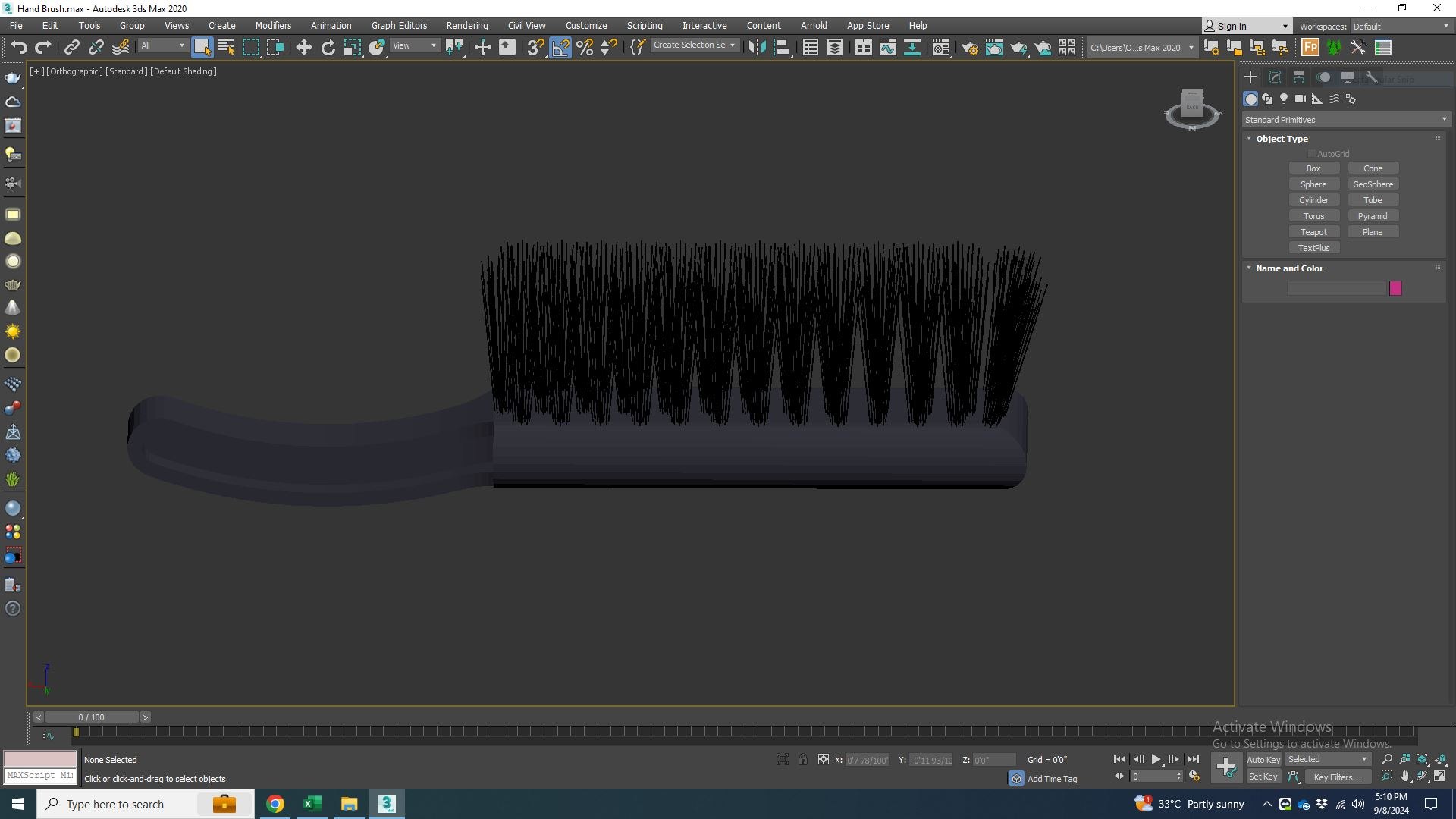Image resolution: width=1456 pixels, height=819 pixels.
Task: Toggle Set Key mode
Action: click(1263, 777)
